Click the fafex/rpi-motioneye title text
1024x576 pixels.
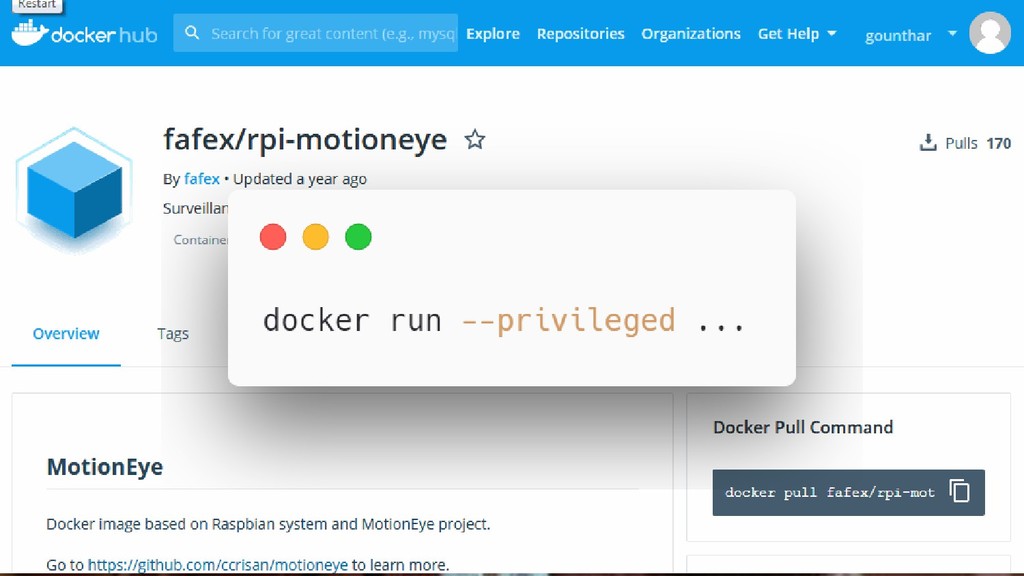coord(305,139)
